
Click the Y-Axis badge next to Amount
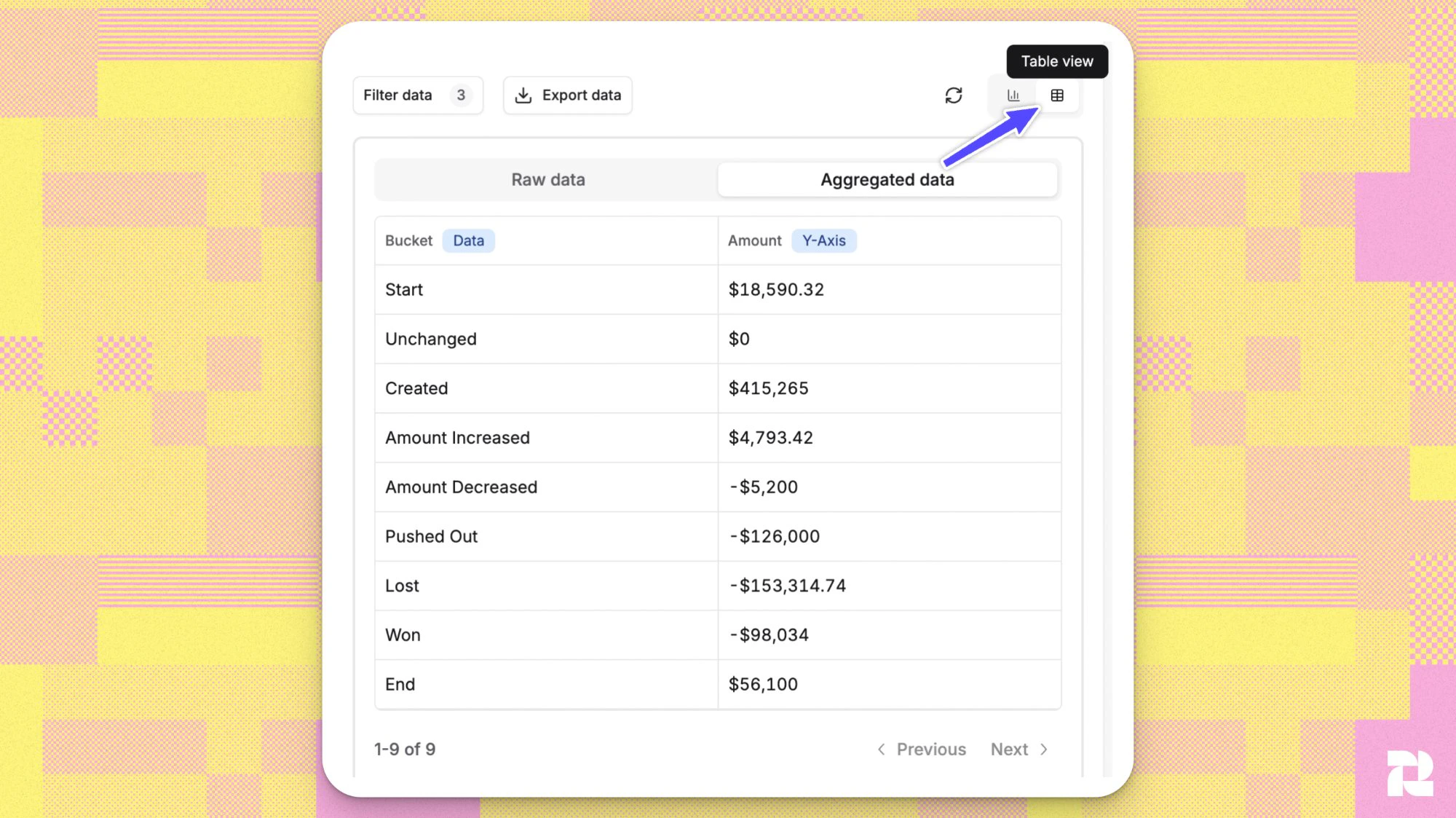pyautogui.click(x=824, y=240)
